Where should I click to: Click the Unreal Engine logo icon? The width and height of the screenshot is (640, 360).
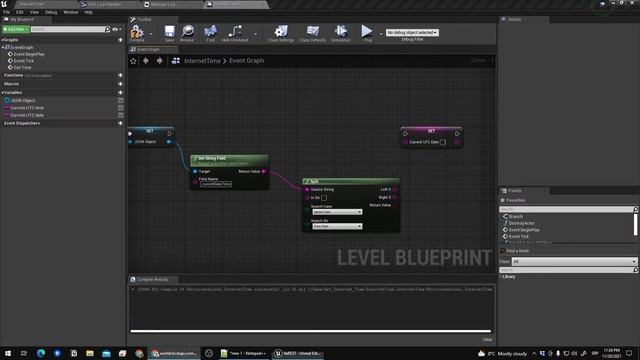(x=4, y=4)
